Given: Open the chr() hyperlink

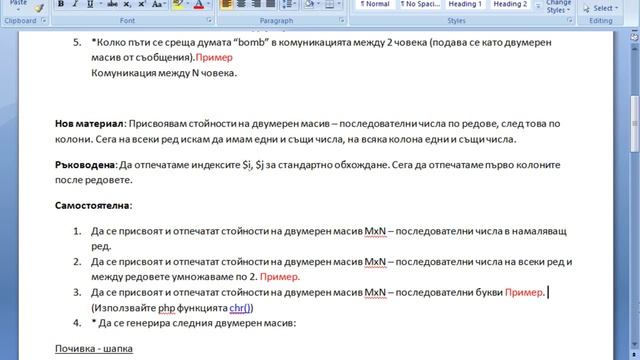Looking at the screenshot, I should point(240,308).
